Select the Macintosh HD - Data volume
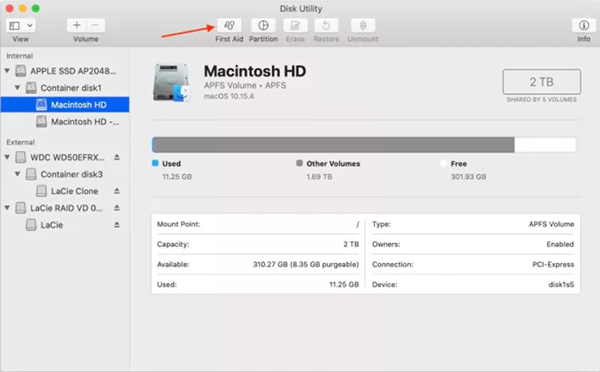 pos(65,121)
